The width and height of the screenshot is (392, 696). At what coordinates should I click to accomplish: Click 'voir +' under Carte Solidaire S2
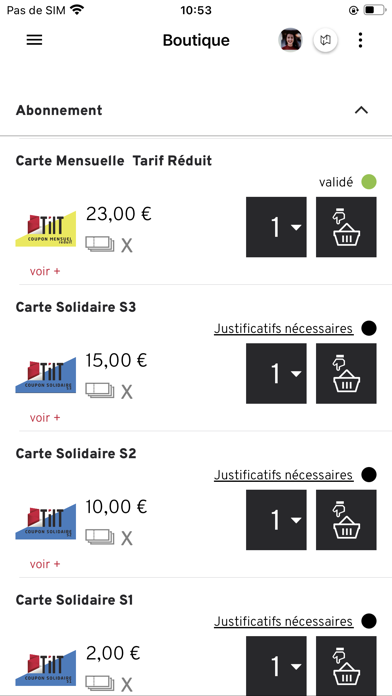(44, 564)
